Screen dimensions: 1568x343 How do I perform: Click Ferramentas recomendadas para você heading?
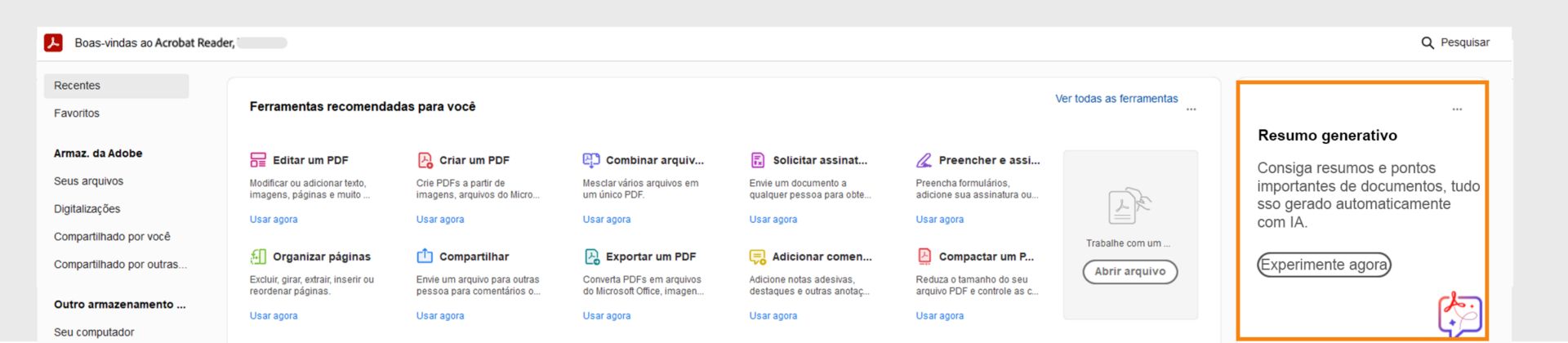click(363, 106)
